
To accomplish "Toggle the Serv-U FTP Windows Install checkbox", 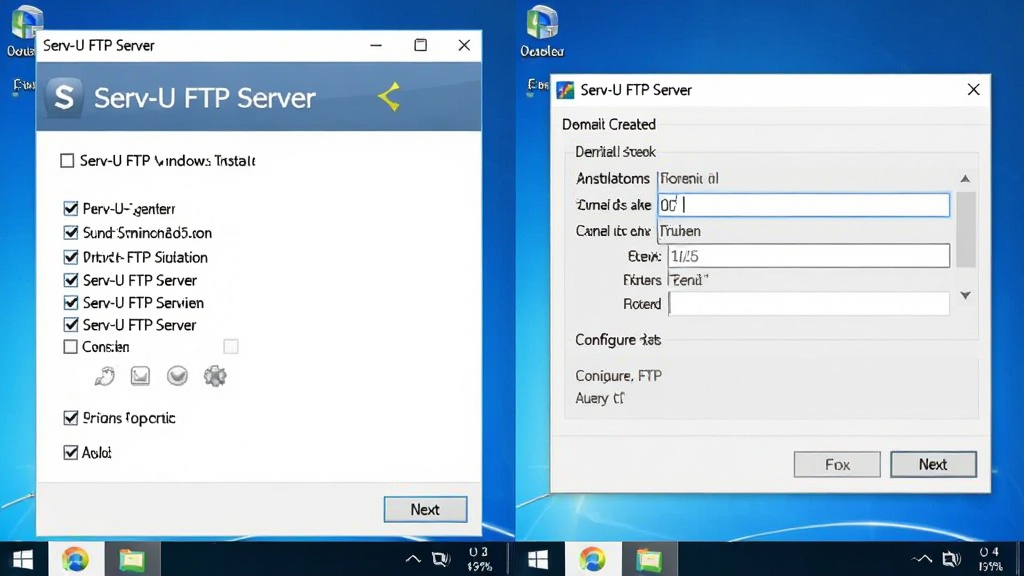I will point(67,161).
